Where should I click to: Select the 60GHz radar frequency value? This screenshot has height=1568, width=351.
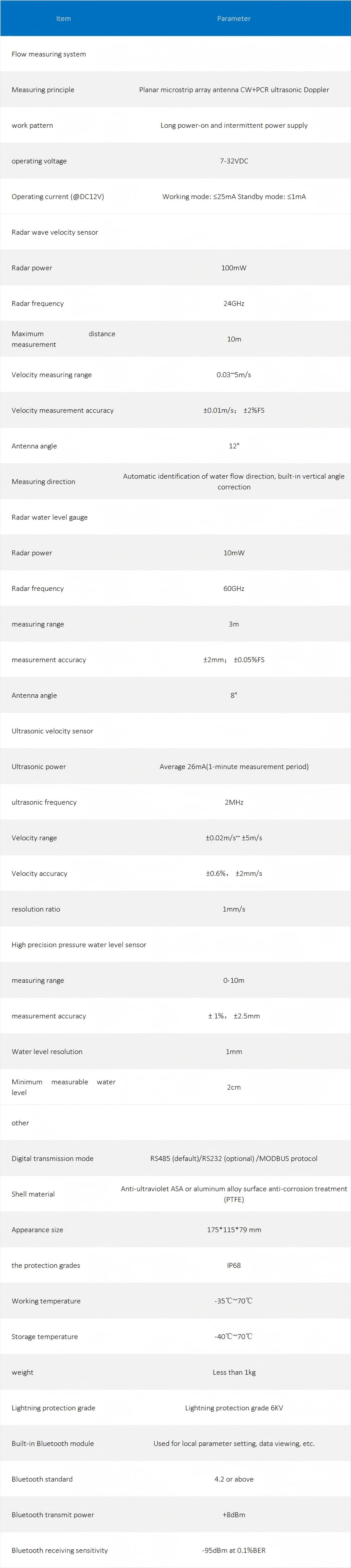click(233, 588)
